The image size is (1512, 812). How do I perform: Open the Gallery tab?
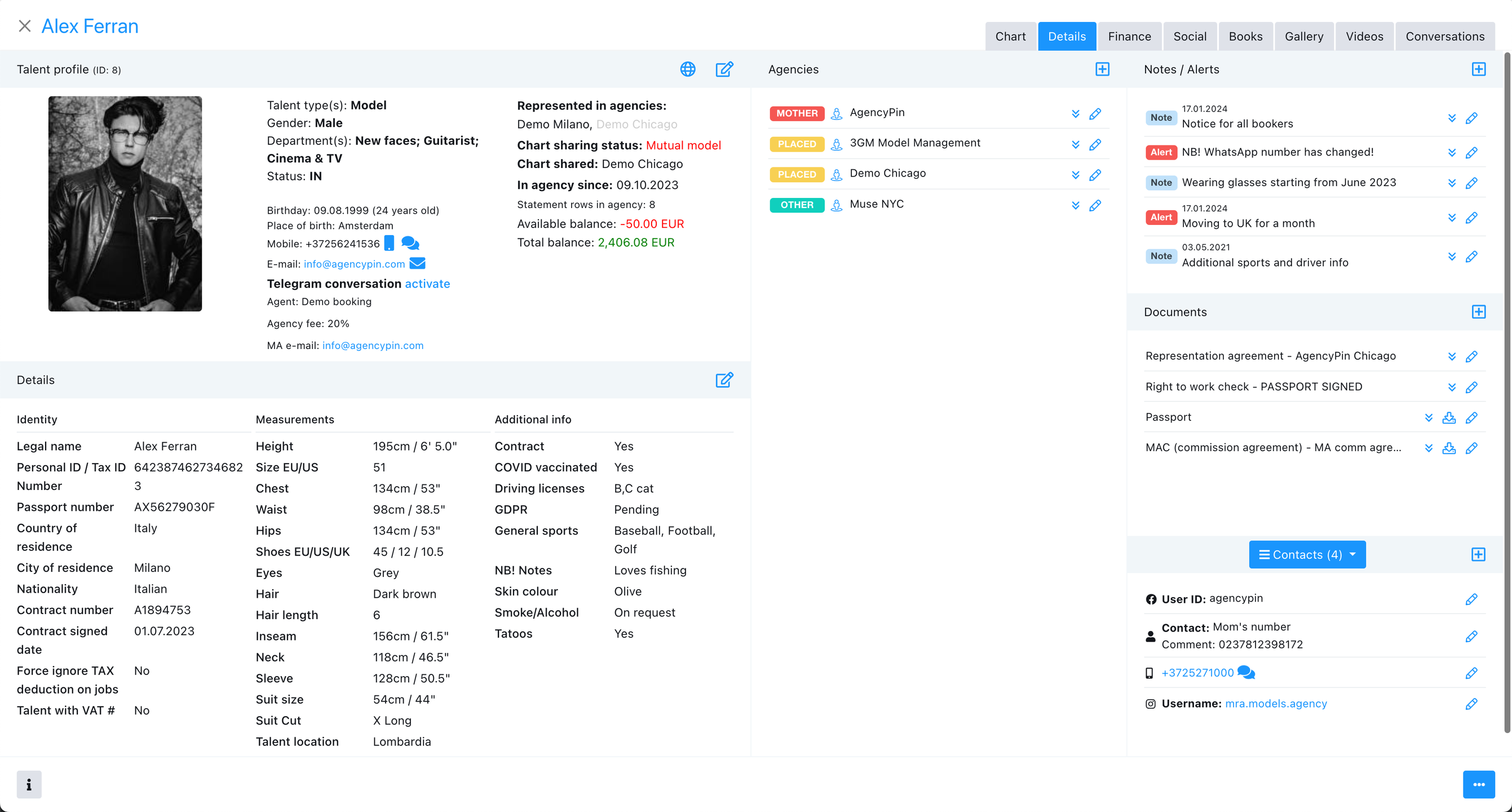tap(1303, 37)
